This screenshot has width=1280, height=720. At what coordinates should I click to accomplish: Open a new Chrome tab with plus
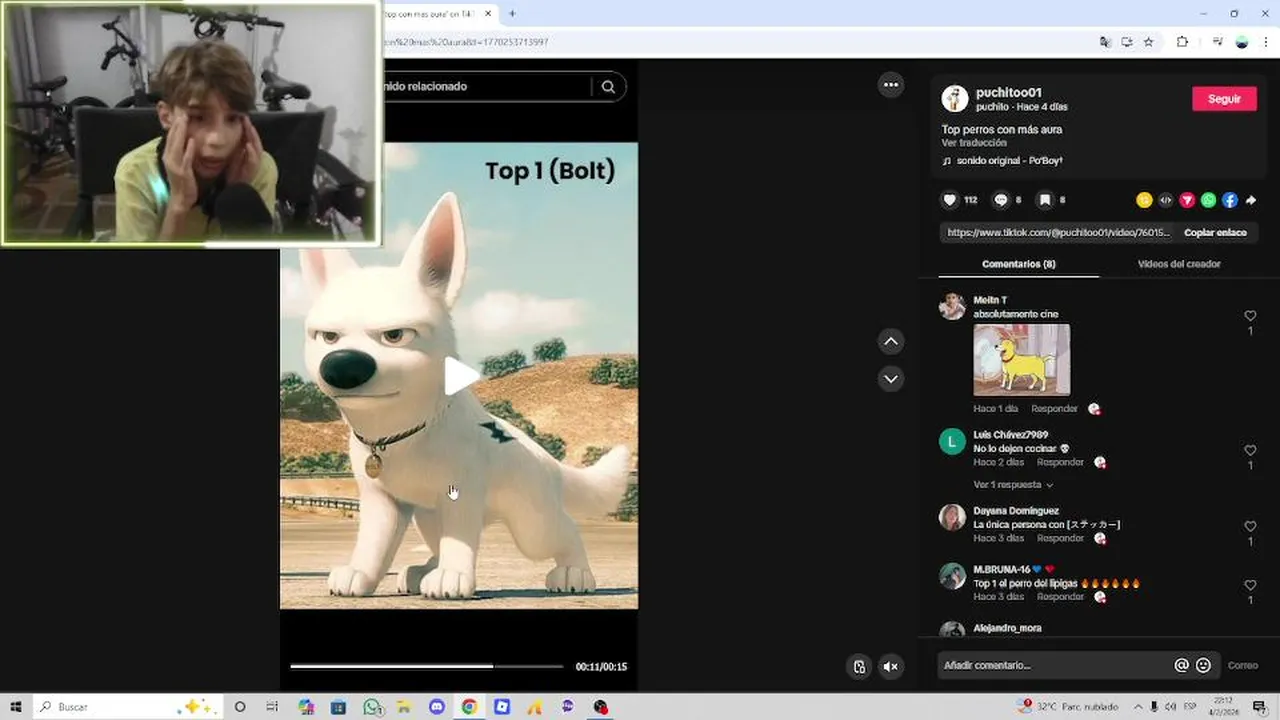[512, 14]
